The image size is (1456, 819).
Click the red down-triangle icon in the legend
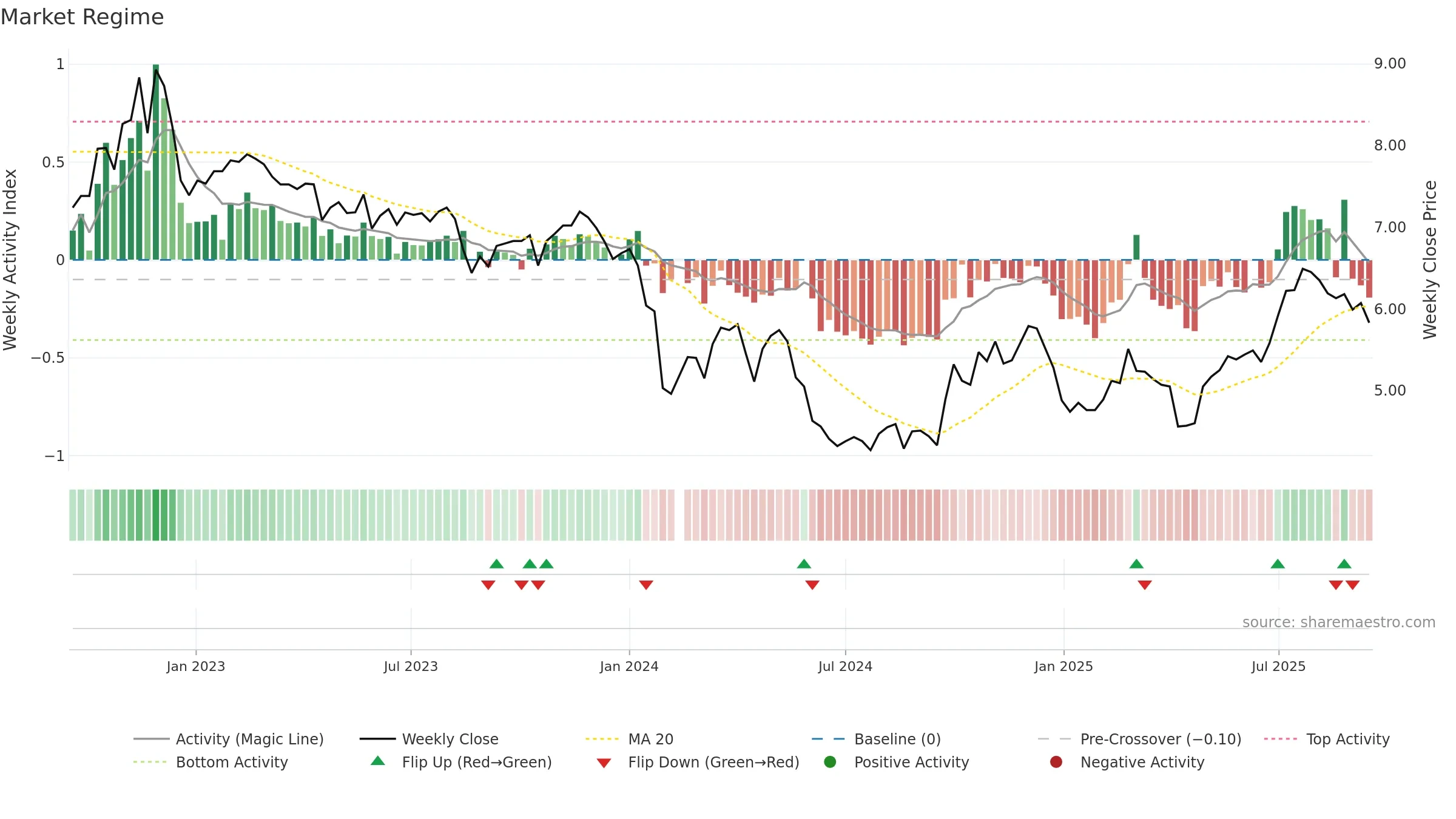click(x=604, y=763)
